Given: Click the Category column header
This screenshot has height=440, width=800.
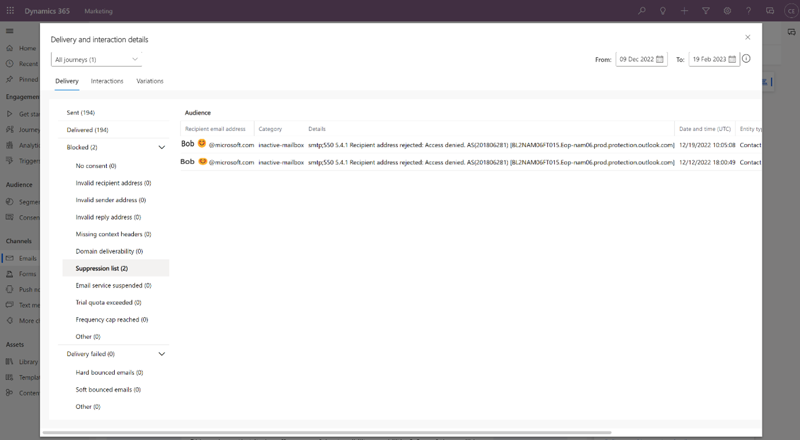Looking at the screenshot, I should click(x=270, y=129).
